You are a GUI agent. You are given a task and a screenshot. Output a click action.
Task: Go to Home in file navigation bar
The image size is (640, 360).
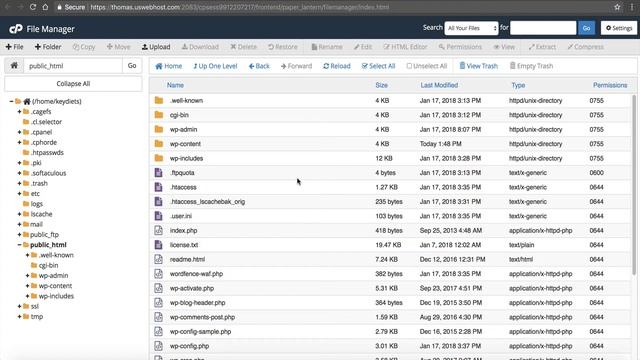tap(169, 66)
